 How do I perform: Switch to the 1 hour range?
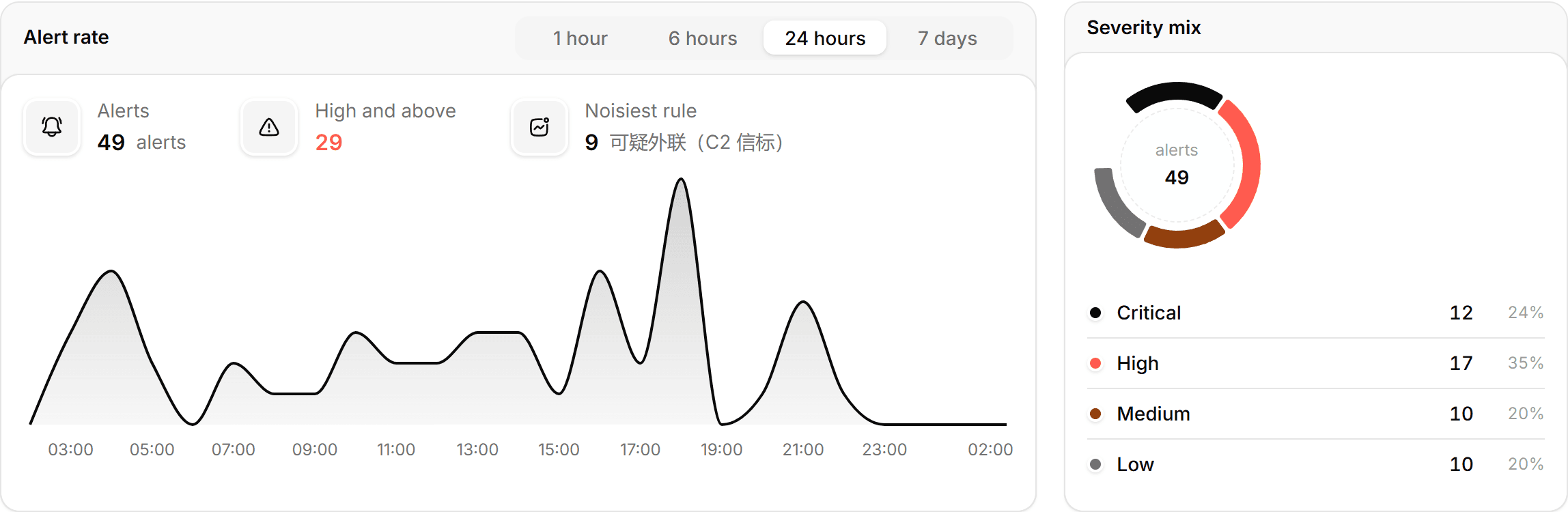point(580,38)
